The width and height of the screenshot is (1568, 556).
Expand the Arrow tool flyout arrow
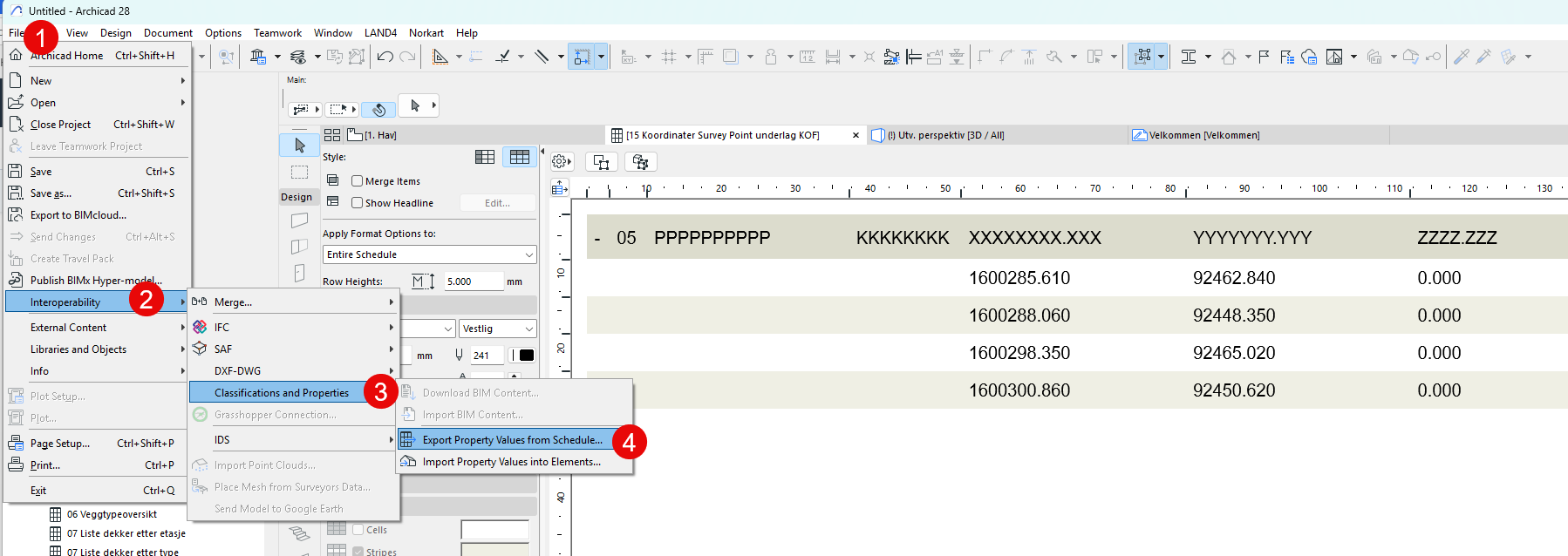click(433, 105)
